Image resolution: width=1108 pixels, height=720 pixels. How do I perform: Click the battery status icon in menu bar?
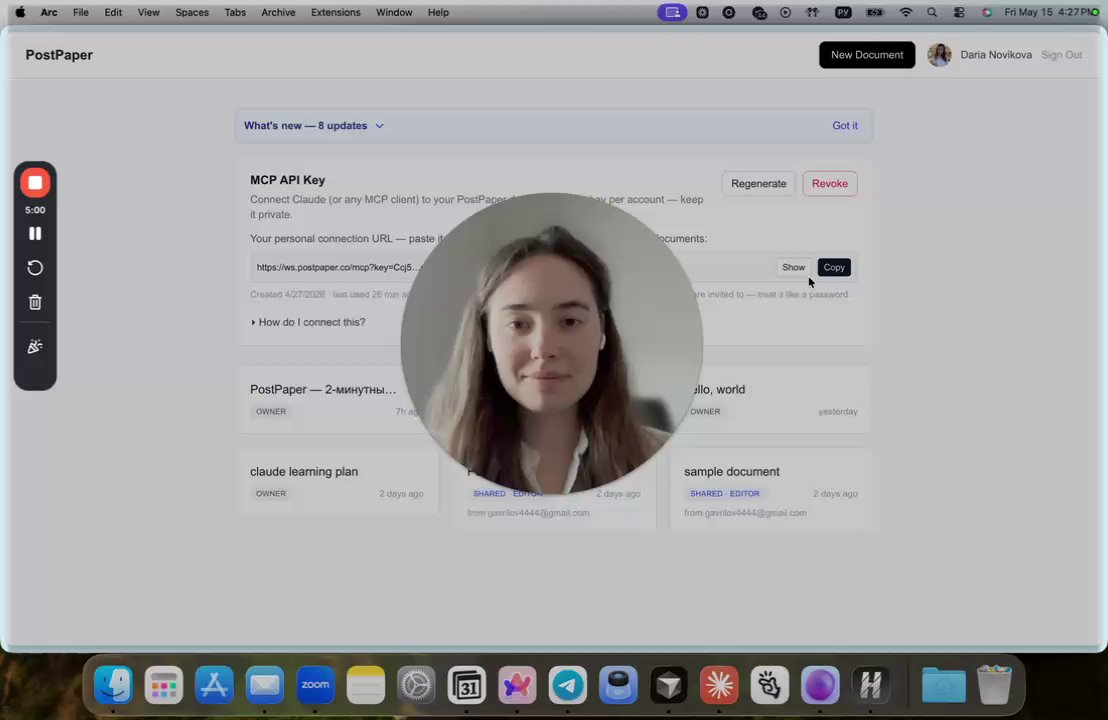(x=875, y=12)
